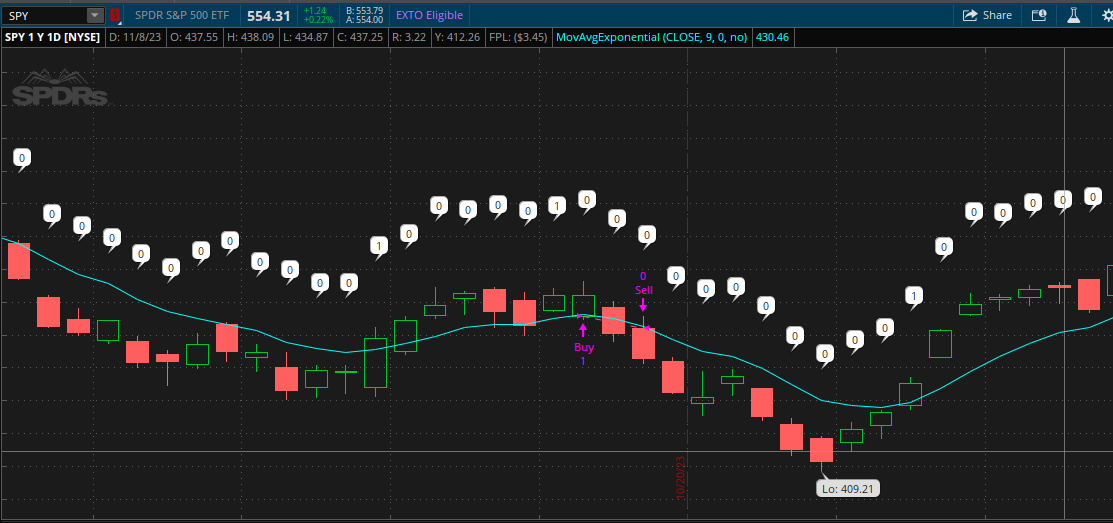Image resolution: width=1113 pixels, height=523 pixels.
Task: Click the 430.46 moving average value
Action: 774,38
